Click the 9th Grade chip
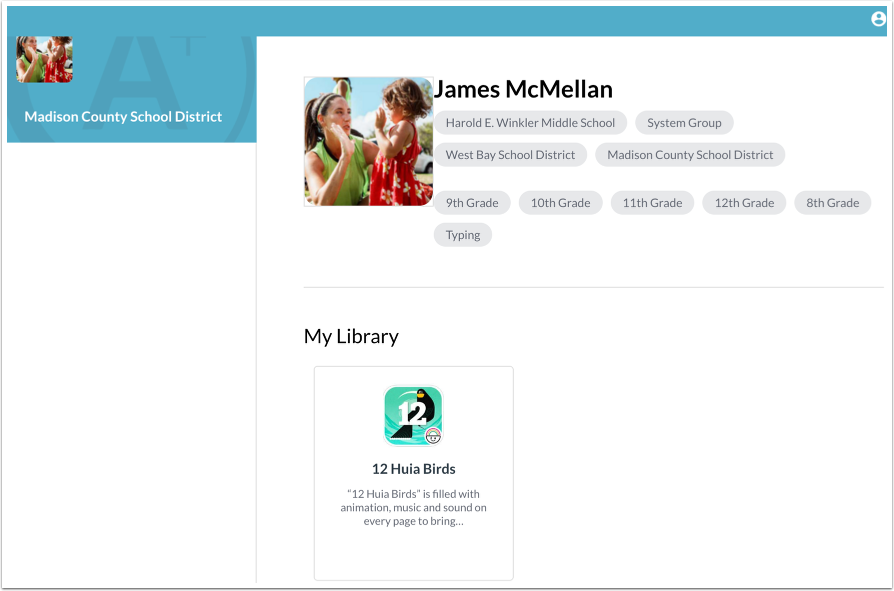 tap(472, 202)
